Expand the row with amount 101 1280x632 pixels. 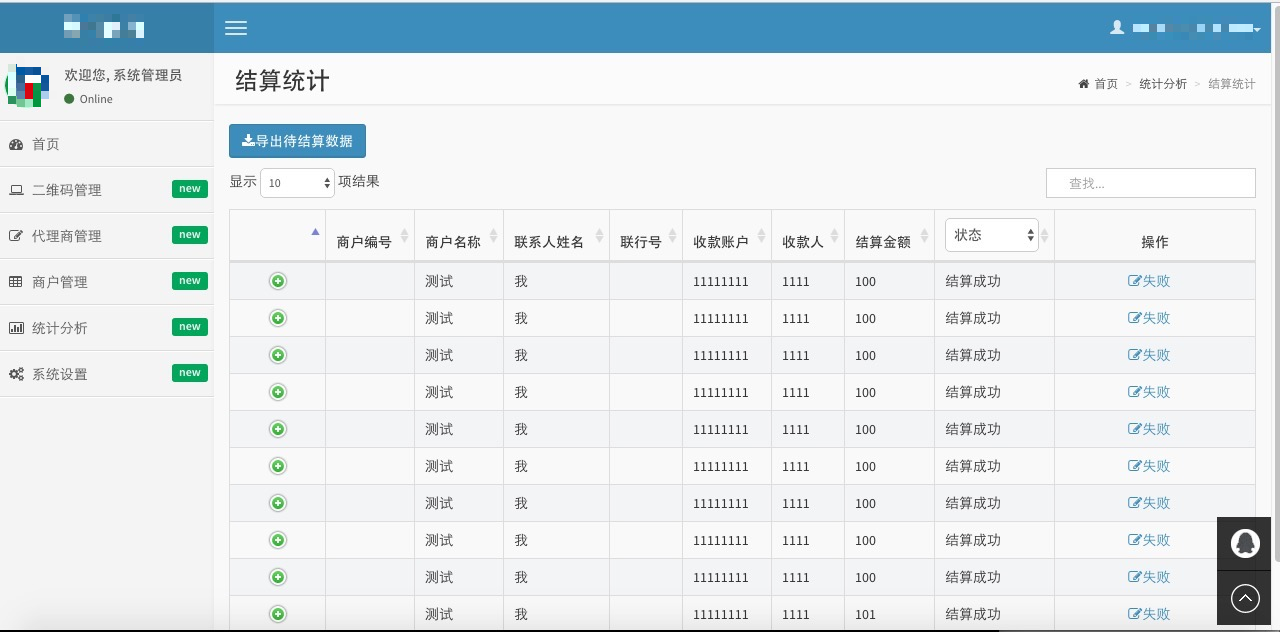click(278, 614)
